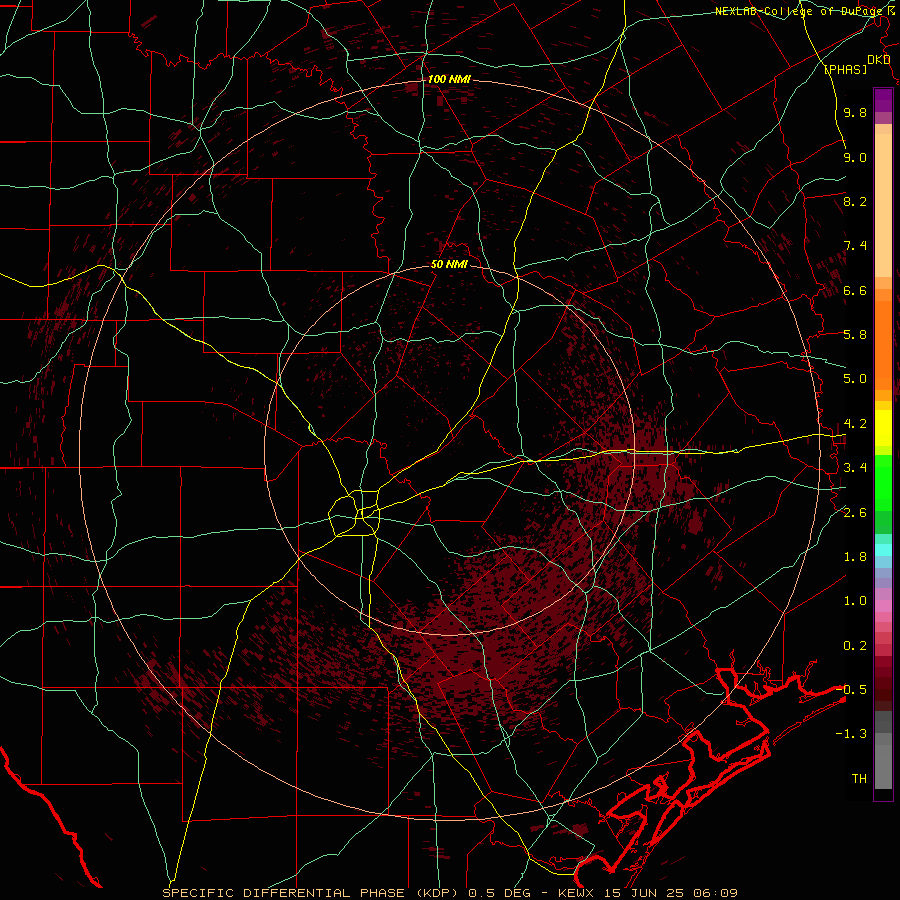Select the 2.6 scale value

[x=855, y=512]
